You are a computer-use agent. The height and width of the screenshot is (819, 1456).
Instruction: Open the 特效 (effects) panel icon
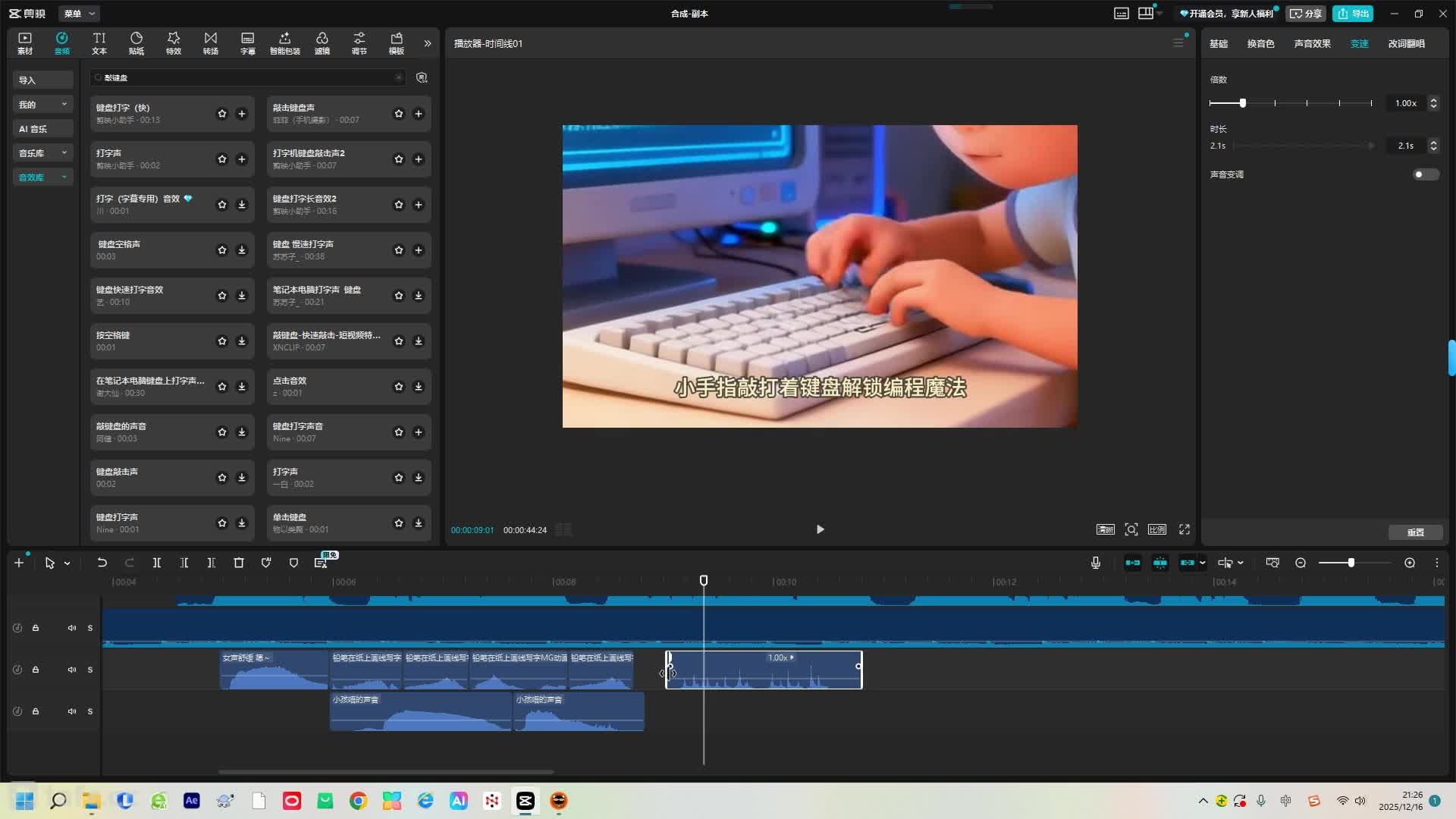174,42
